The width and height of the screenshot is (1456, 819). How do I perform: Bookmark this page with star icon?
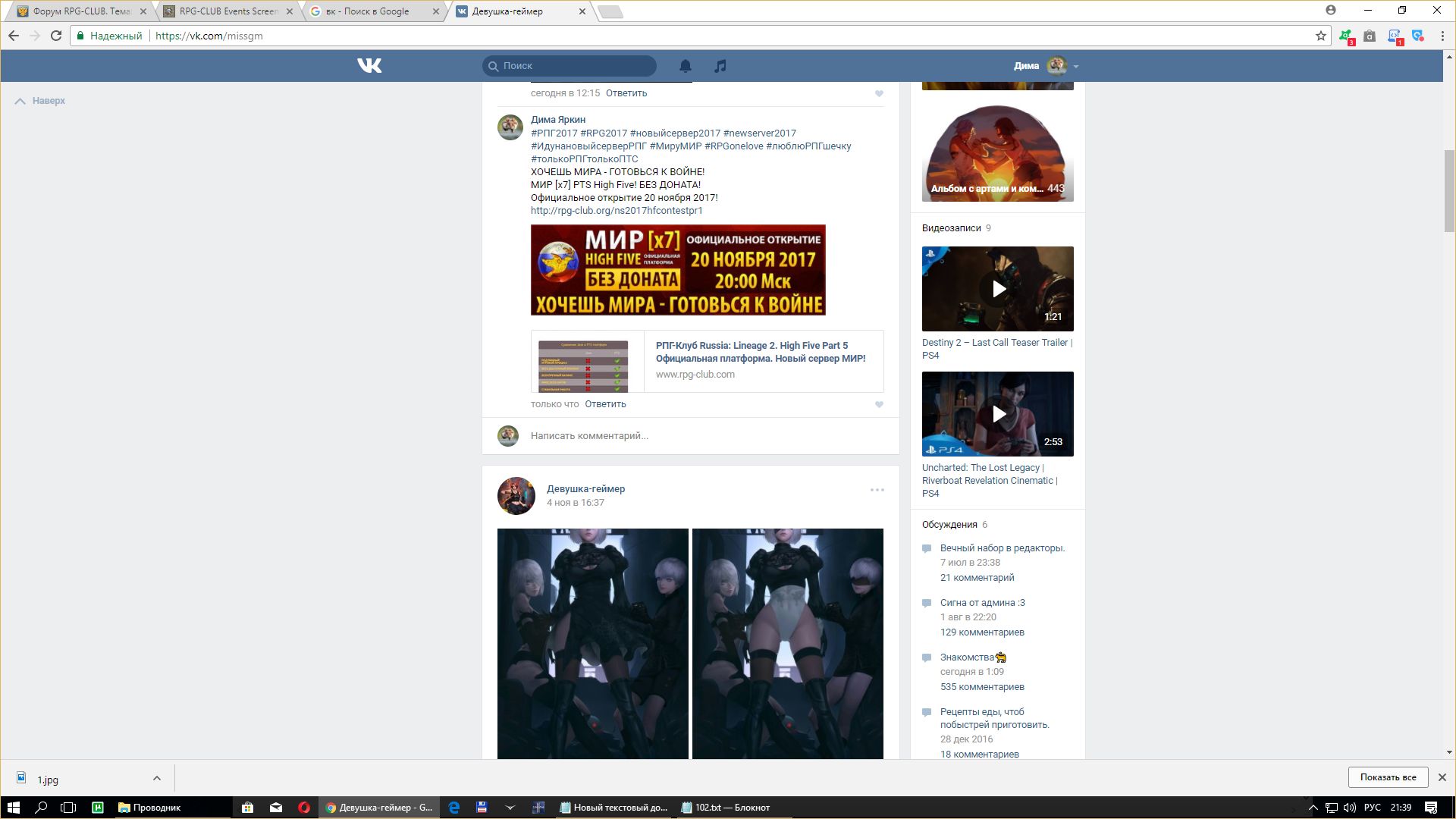click(x=1320, y=36)
